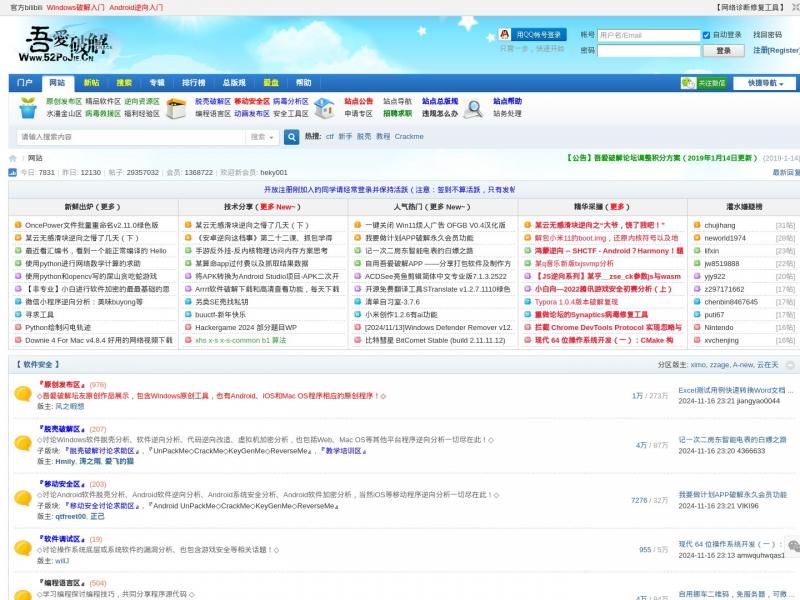Click the rank icon beside chujihang

point(697,224)
